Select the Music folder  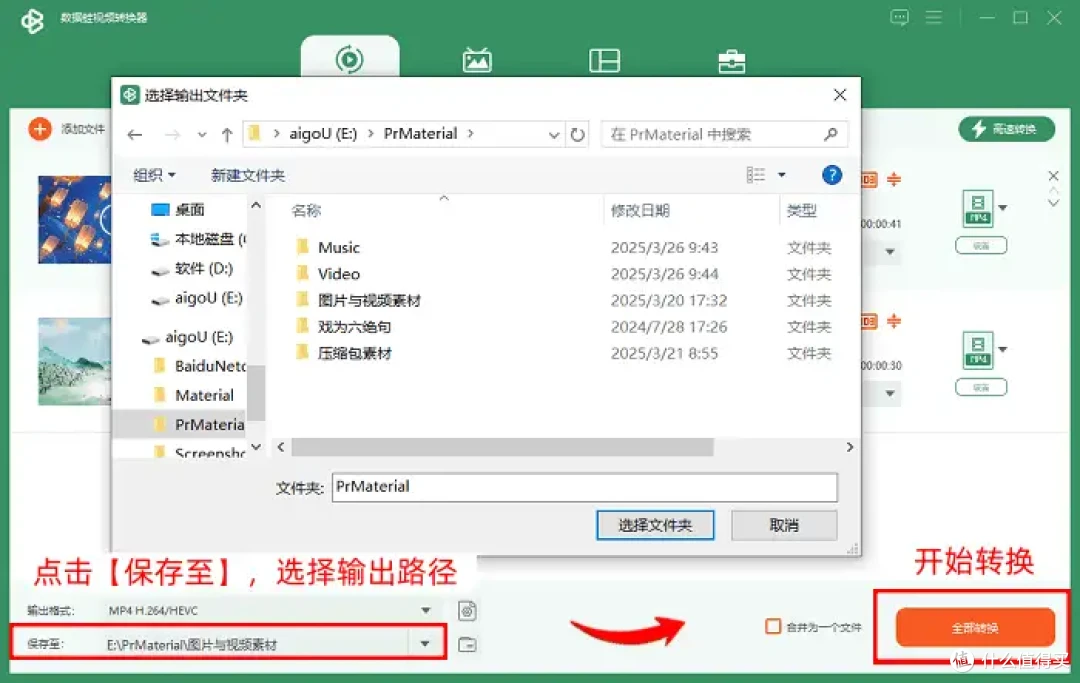(338, 247)
